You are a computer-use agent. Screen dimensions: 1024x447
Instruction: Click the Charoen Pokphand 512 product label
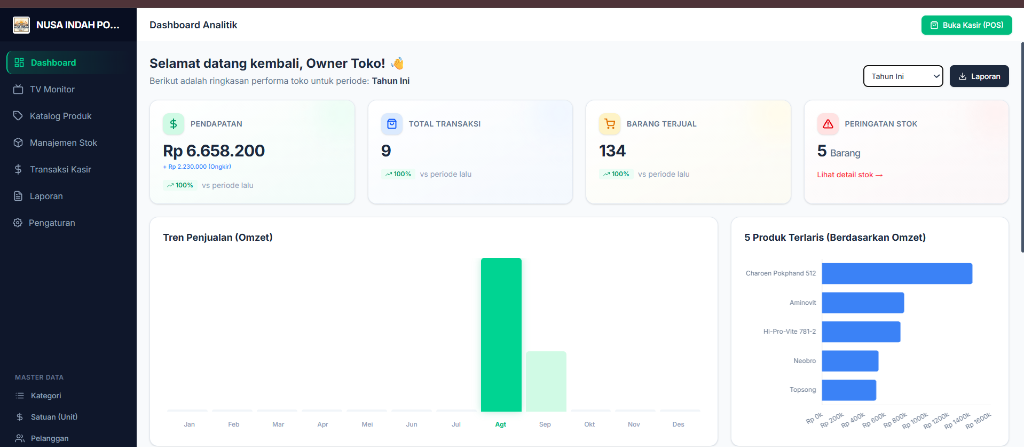tap(780, 273)
